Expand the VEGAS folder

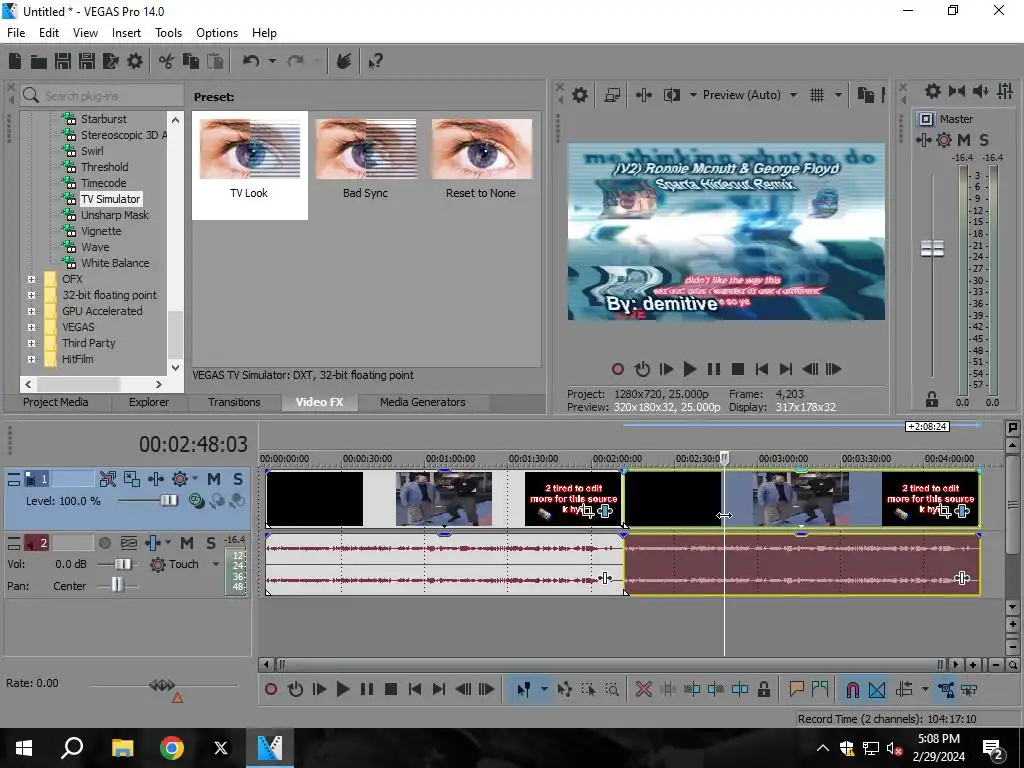(x=31, y=327)
